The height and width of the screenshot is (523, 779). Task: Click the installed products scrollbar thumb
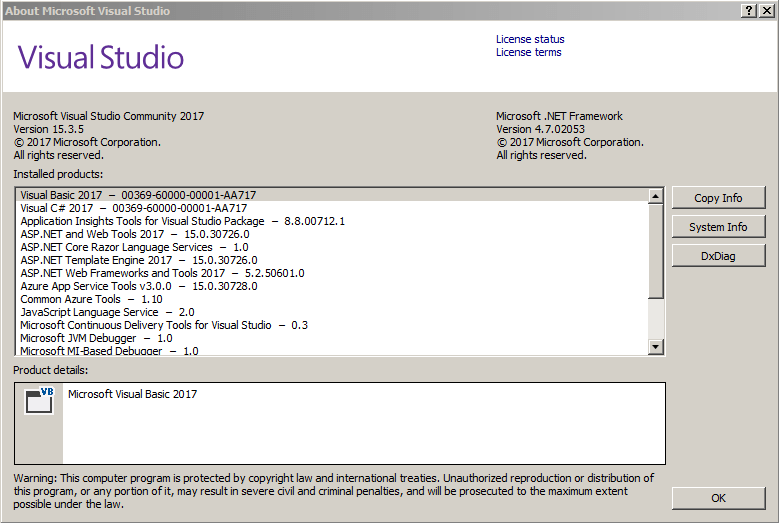tap(656, 251)
